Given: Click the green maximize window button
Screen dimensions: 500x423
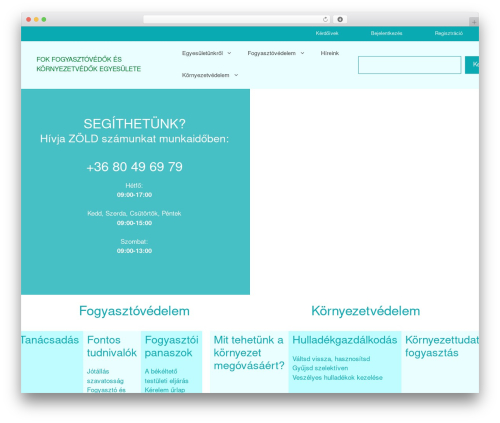Looking at the screenshot, I should (x=44, y=20).
